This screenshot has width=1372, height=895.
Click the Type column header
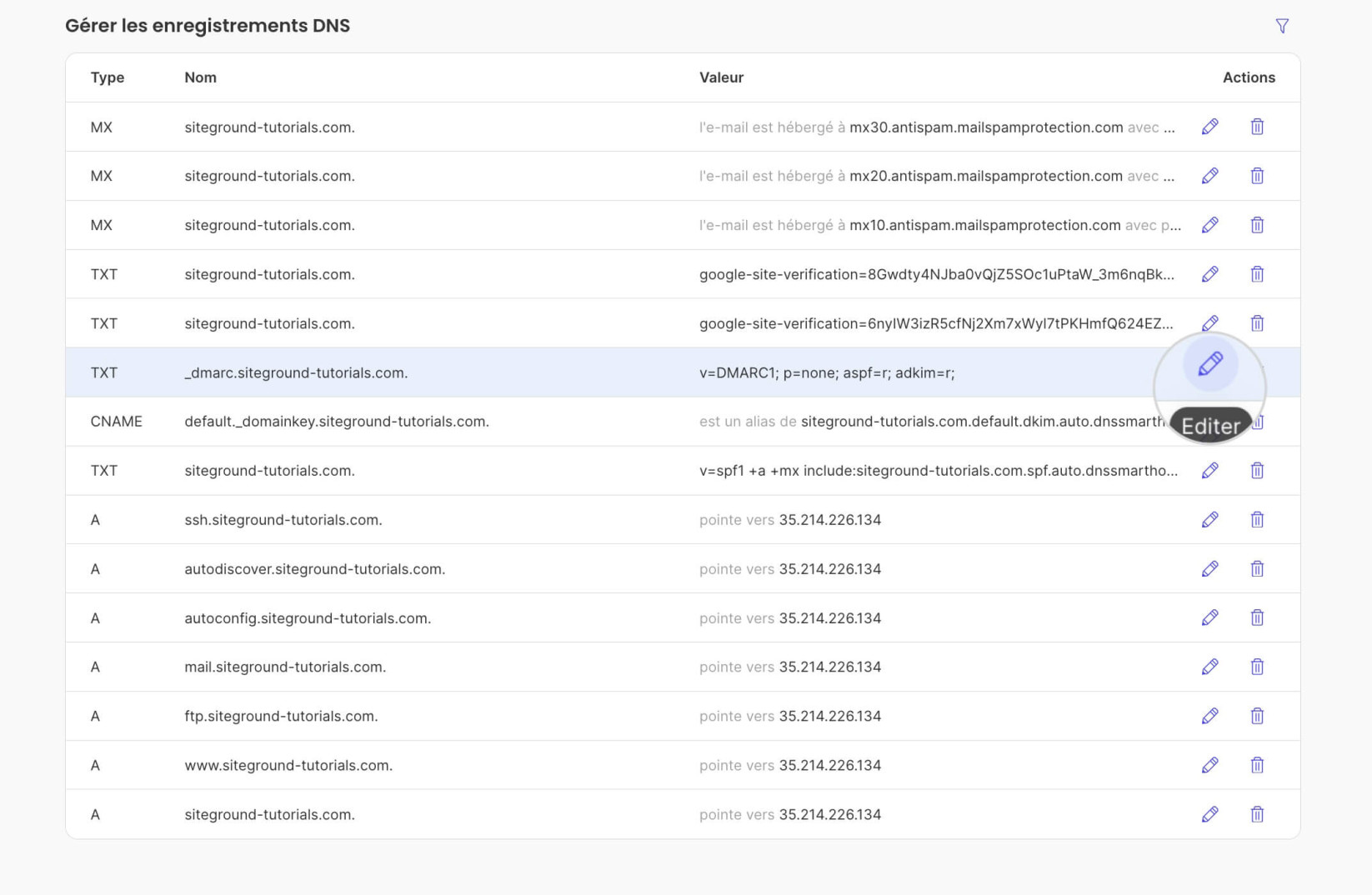click(x=108, y=77)
